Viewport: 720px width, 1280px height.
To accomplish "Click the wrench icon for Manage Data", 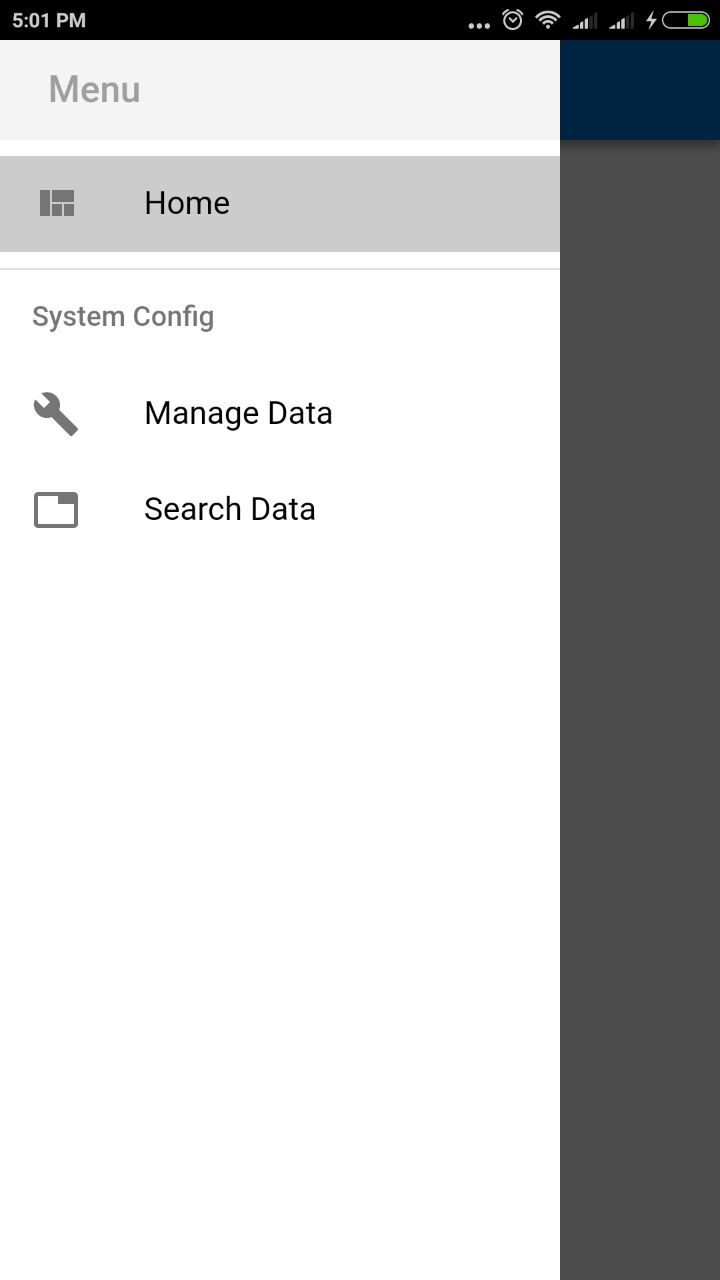I will (x=55, y=412).
